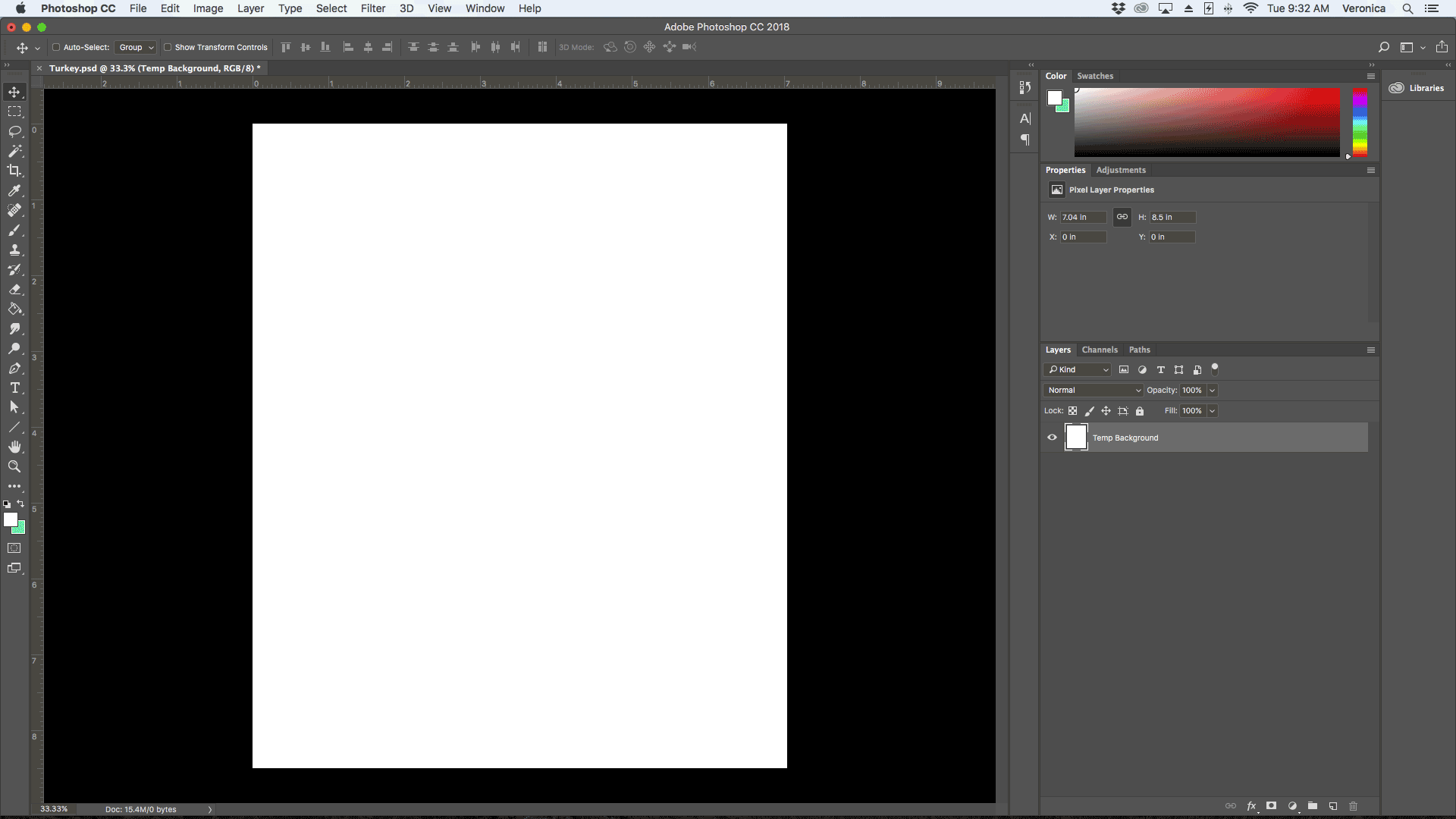This screenshot has height=819, width=1456.
Task: Select the Crop tool
Action: [15, 170]
